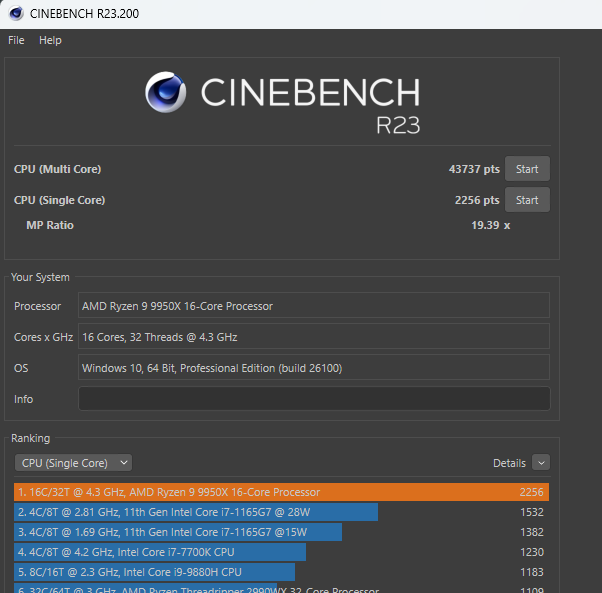Open the Help menu

50,40
